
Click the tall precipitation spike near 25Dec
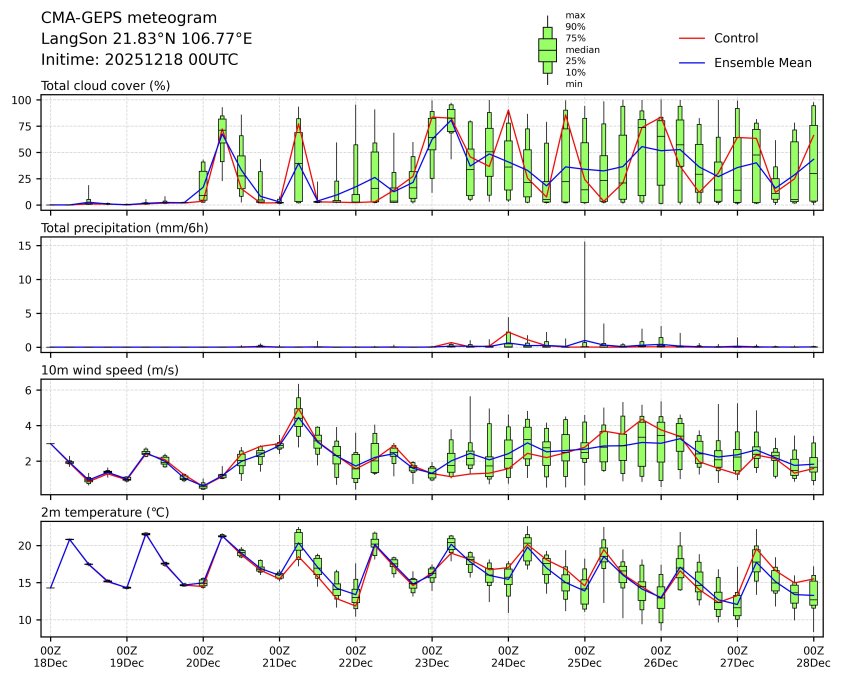(585, 290)
